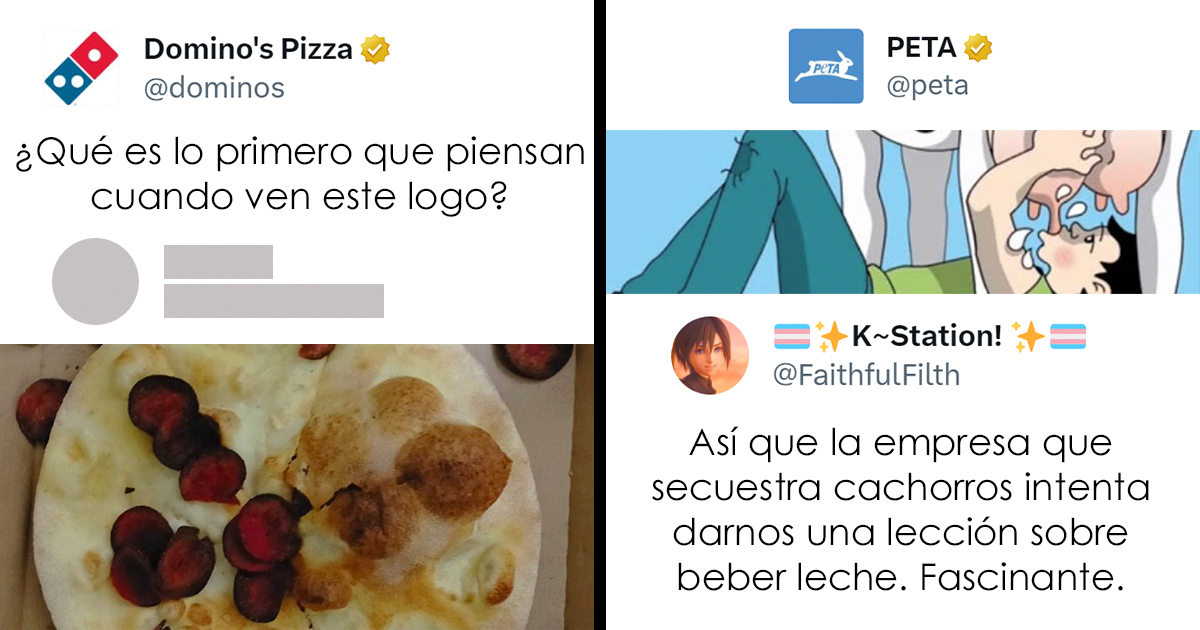1200x630 pixels.
Task: Click the PETA rabbit logo avatar
Action: tap(826, 66)
